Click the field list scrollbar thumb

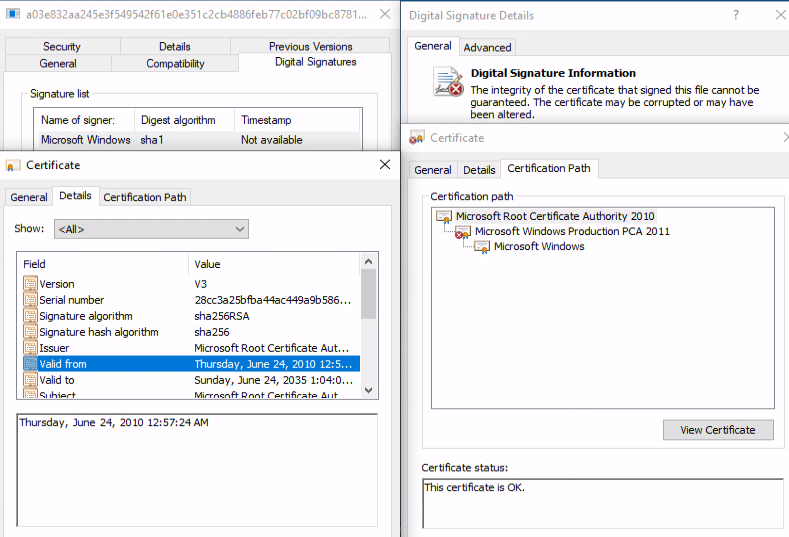click(368, 294)
